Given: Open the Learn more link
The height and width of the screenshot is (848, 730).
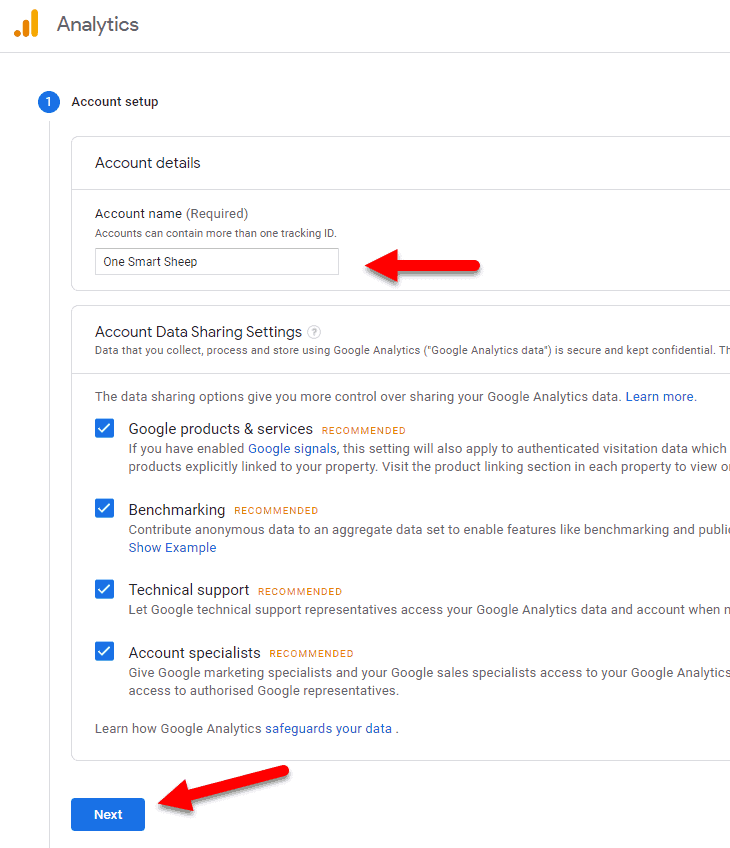Looking at the screenshot, I should pos(660,396).
